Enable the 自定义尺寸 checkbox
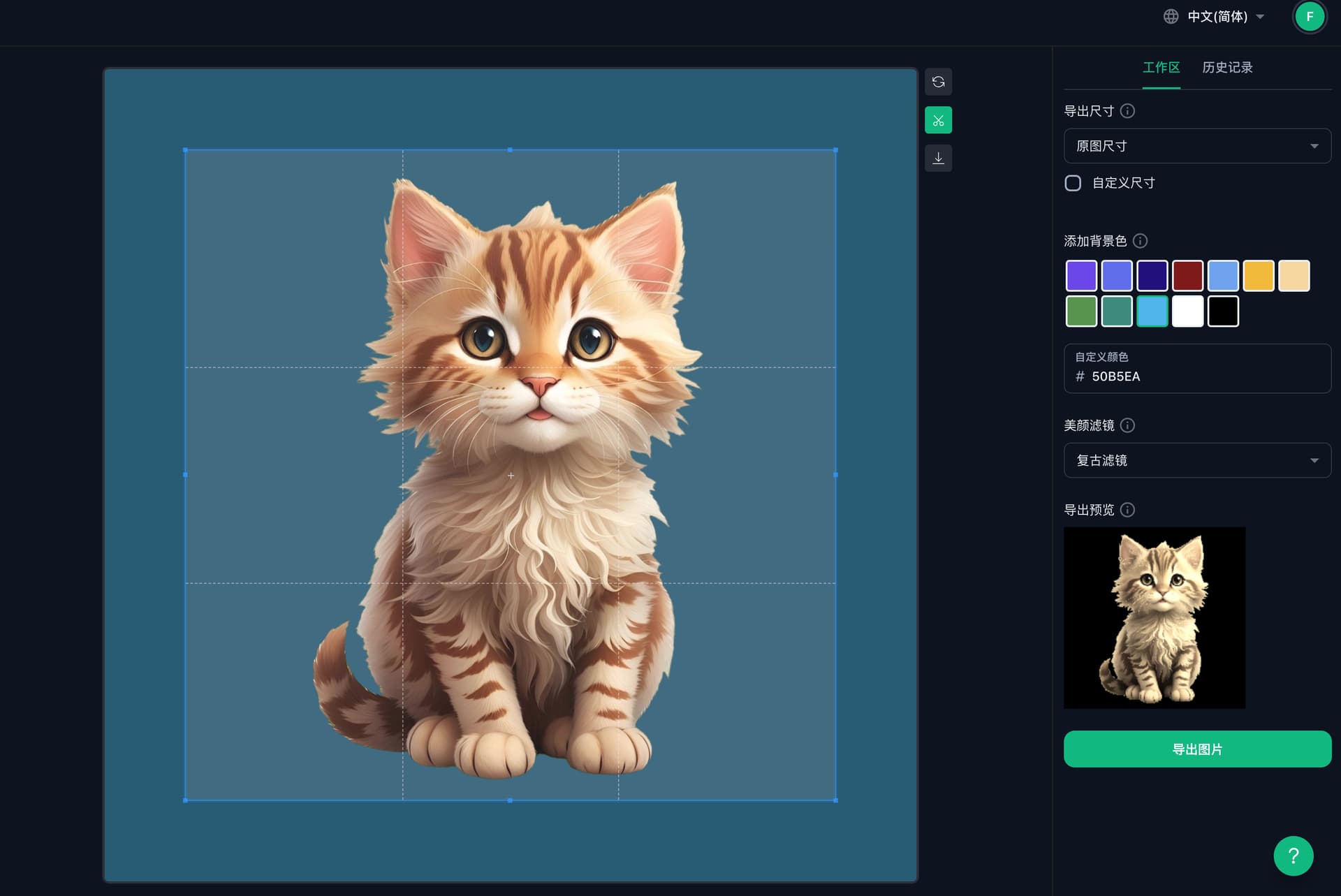Image resolution: width=1341 pixels, height=896 pixels. (x=1073, y=183)
